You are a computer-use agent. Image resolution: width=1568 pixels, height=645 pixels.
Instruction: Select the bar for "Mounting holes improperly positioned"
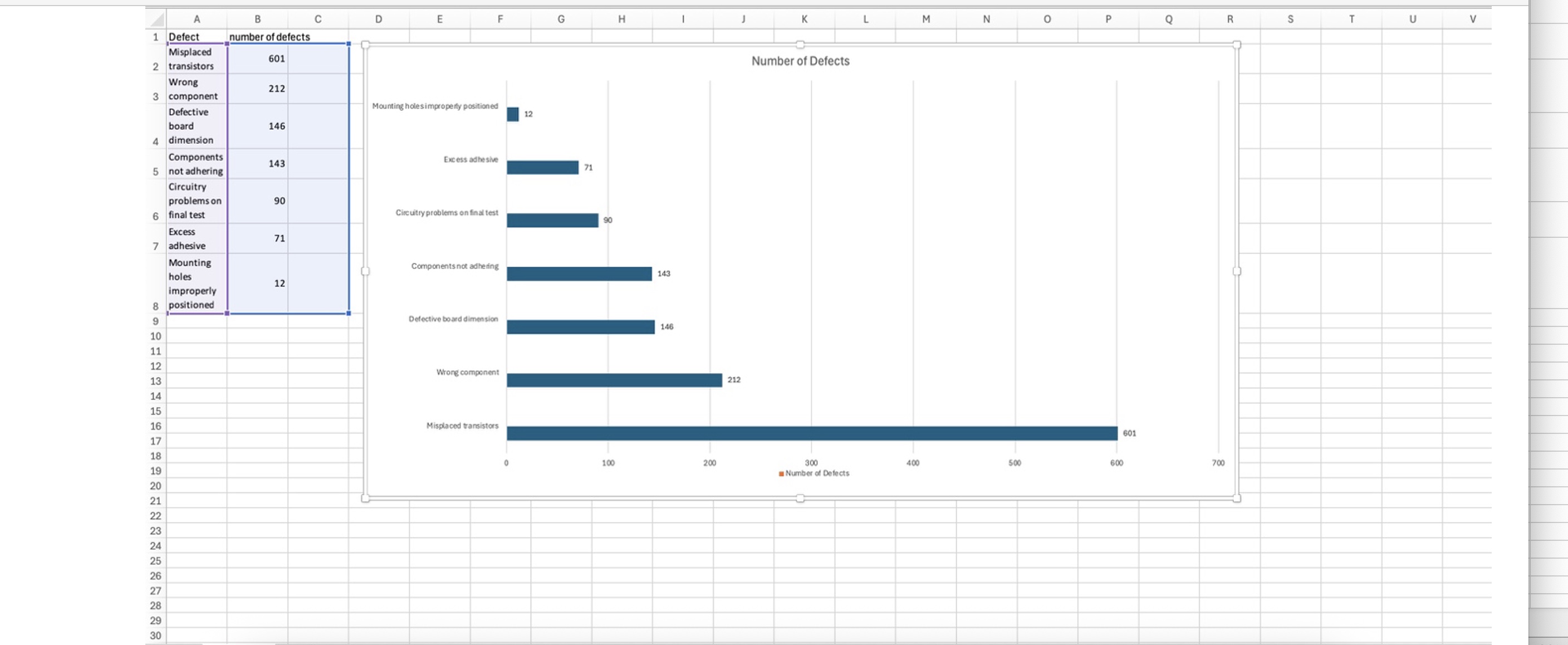[x=512, y=114]
